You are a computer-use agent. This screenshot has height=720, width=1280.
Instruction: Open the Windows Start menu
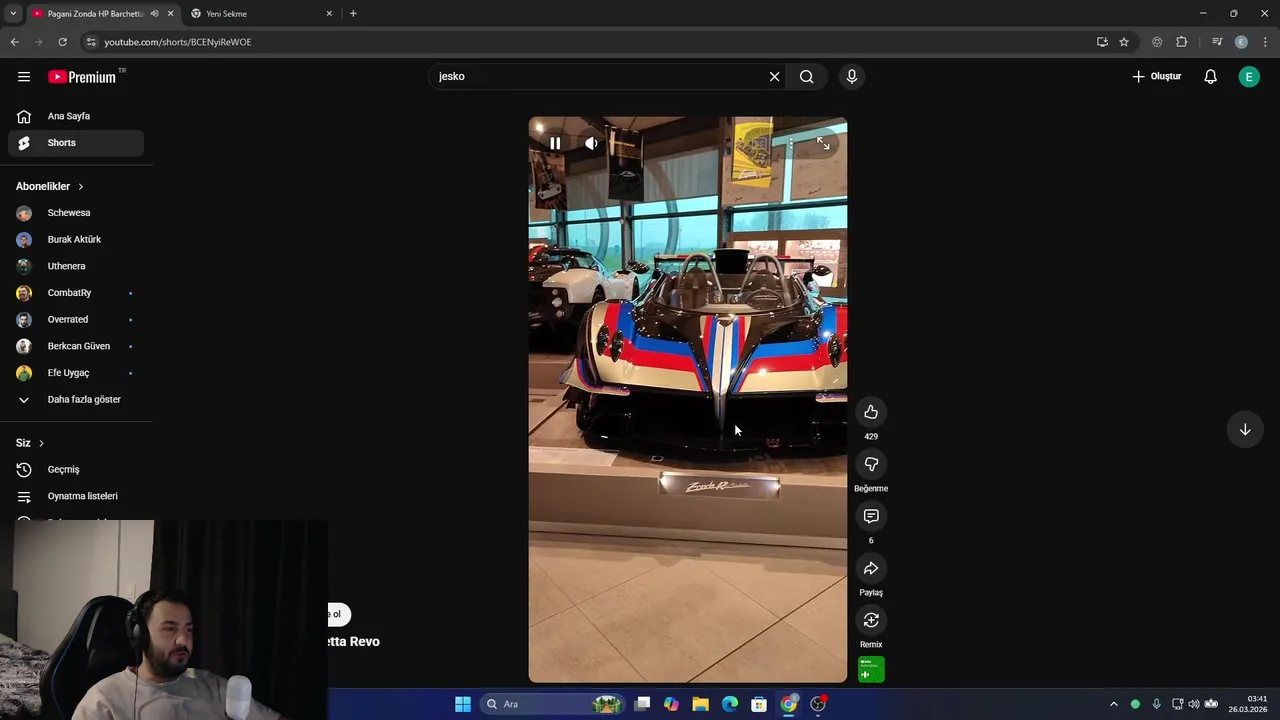463,704
